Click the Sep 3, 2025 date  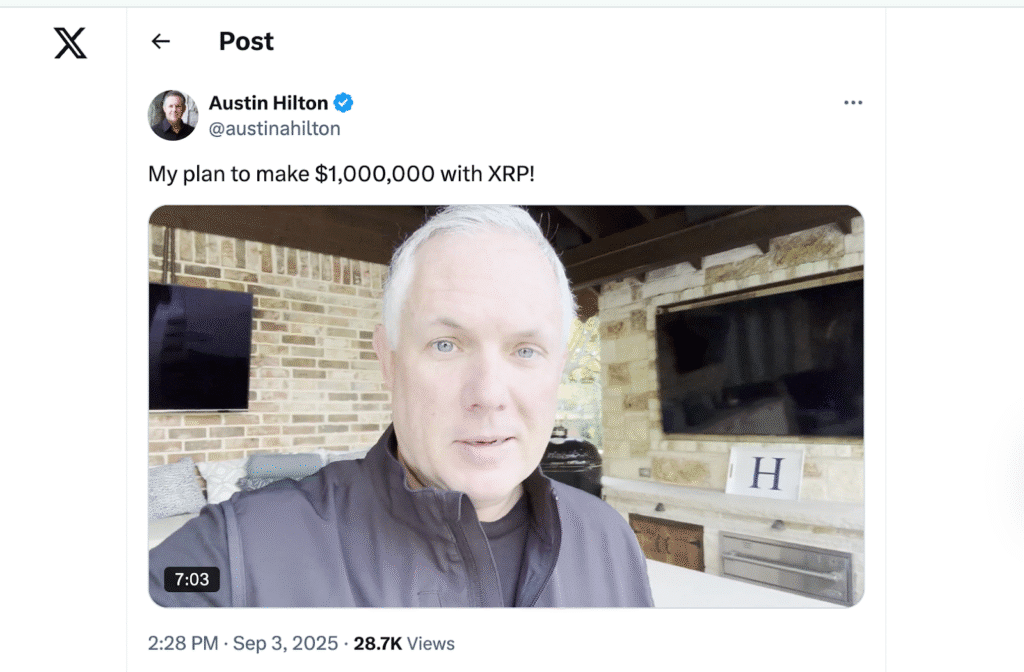pos(285,643)
